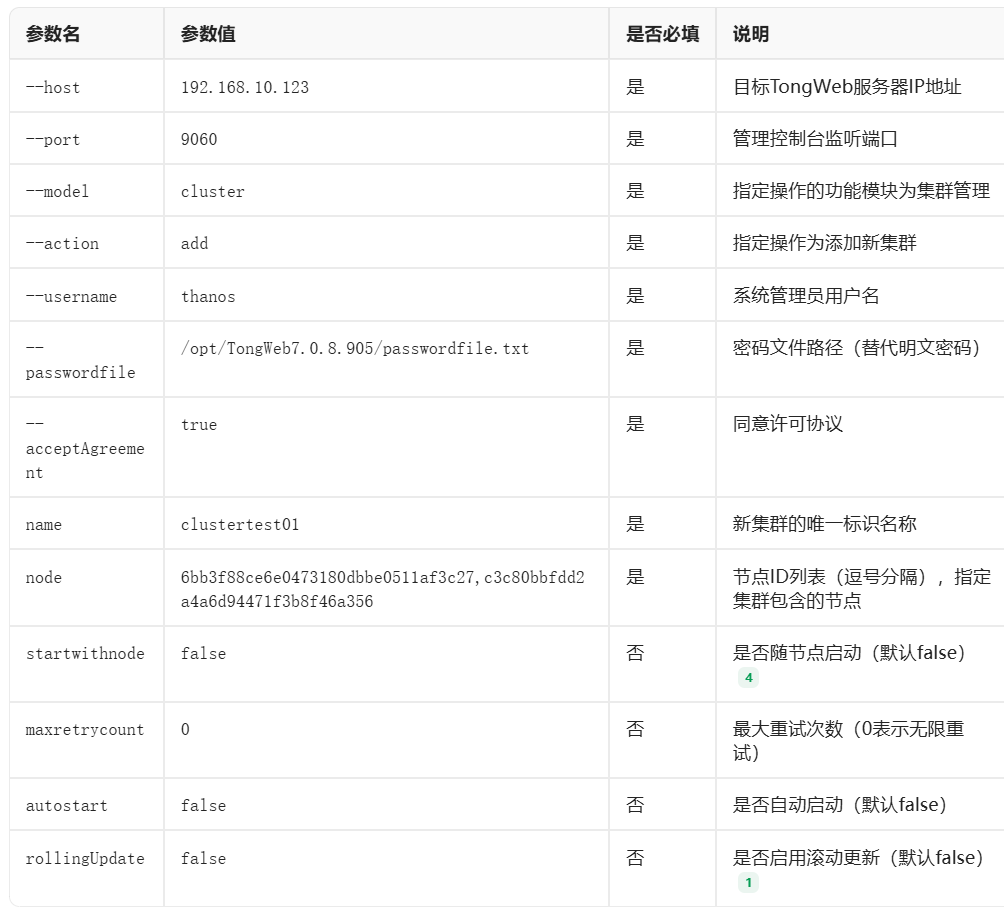This screenshot has height=917, width=1004.
Task: Click the --port parameter name
Action: point(53,140)
